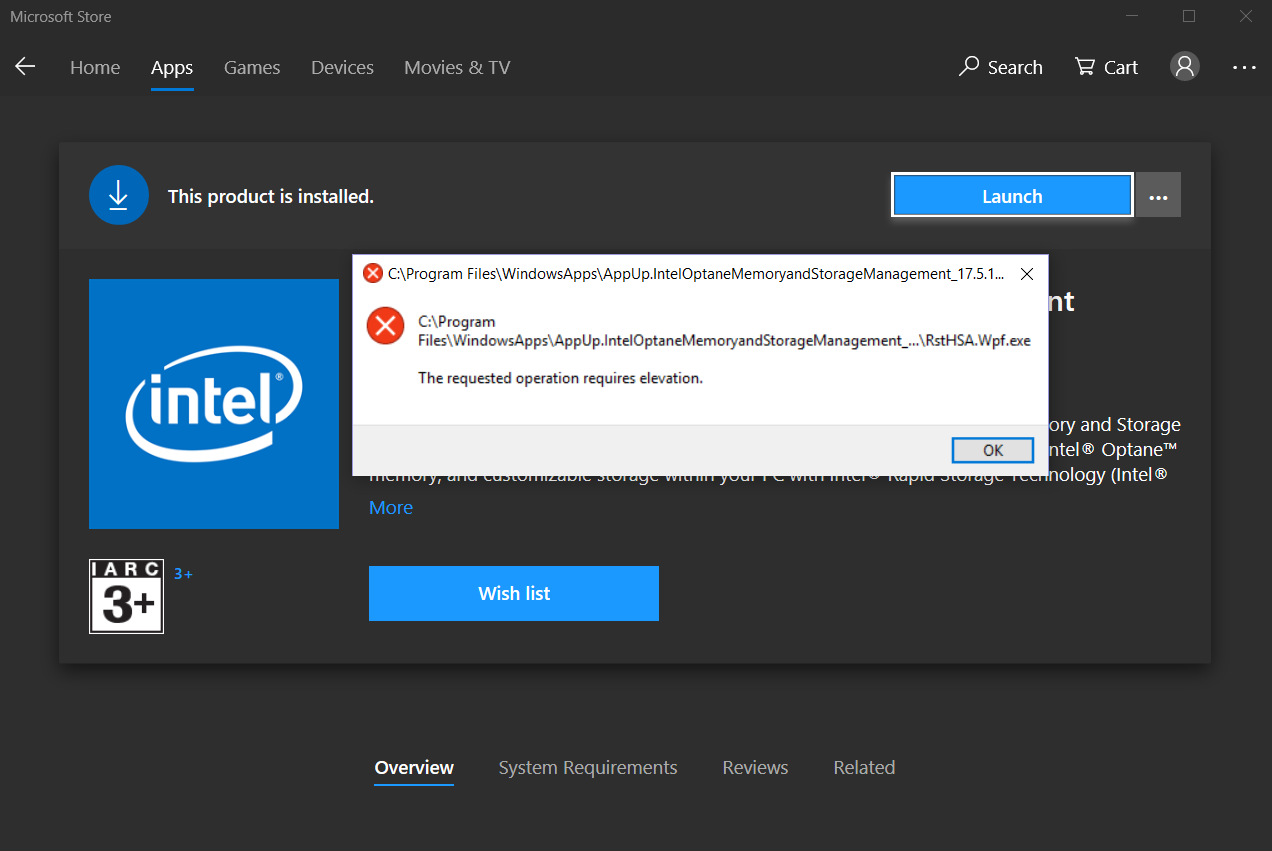
Task: View the Related section
Action: pos(864,768)
